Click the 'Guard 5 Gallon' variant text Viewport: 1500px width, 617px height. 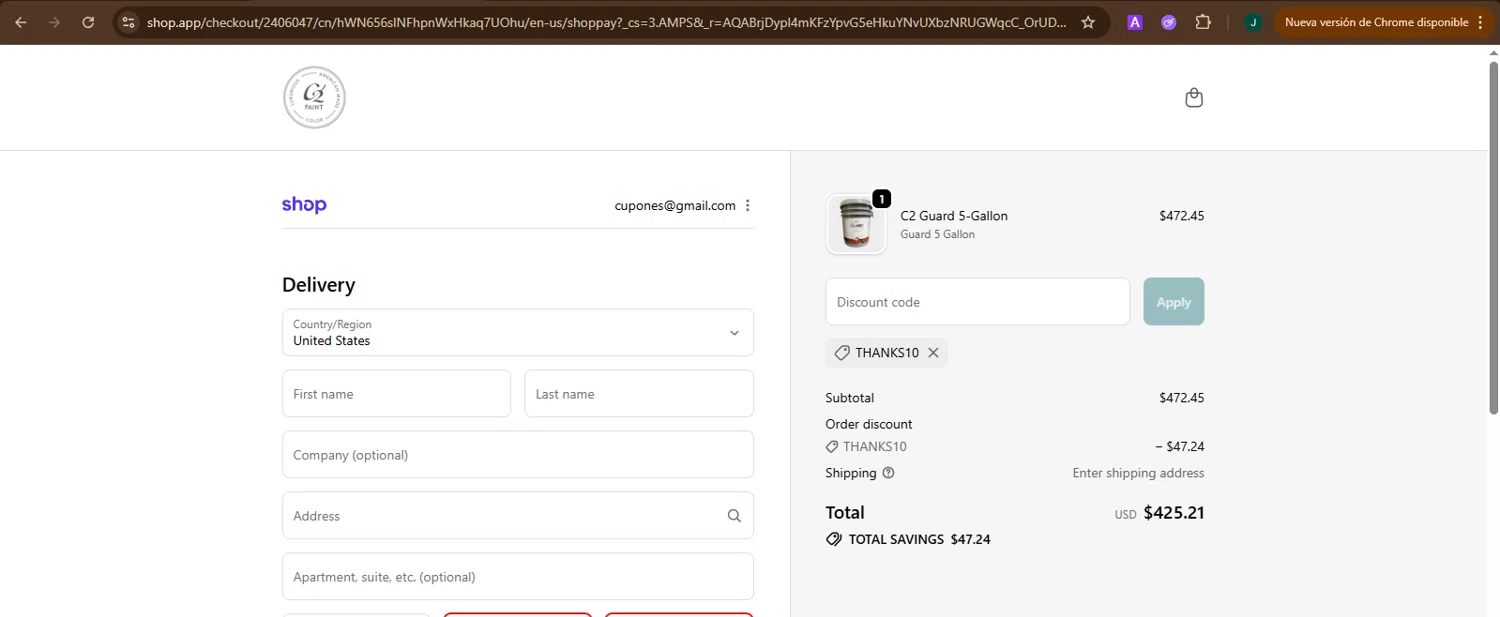click(x=937, y=235)
